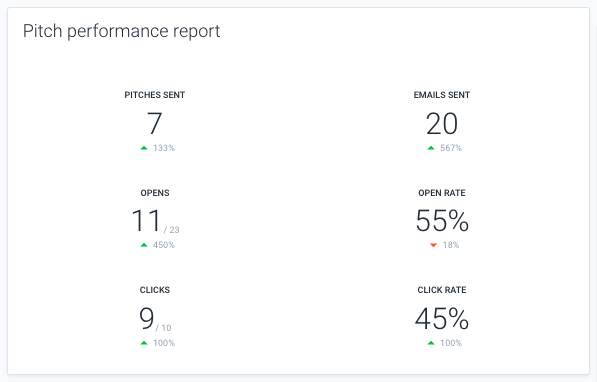The width and height of the screenshot is (597, 382).
Task: Click the green up arrow under Pitches Sent
Action: [x=144, y=148]
